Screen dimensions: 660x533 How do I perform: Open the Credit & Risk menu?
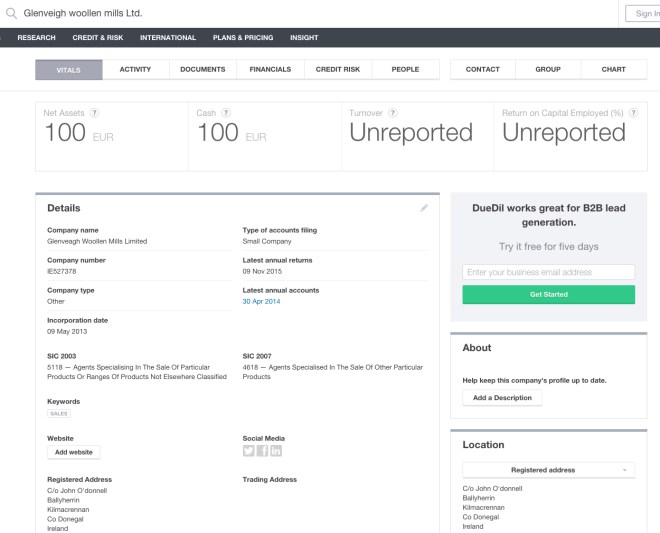coord(97,38)
